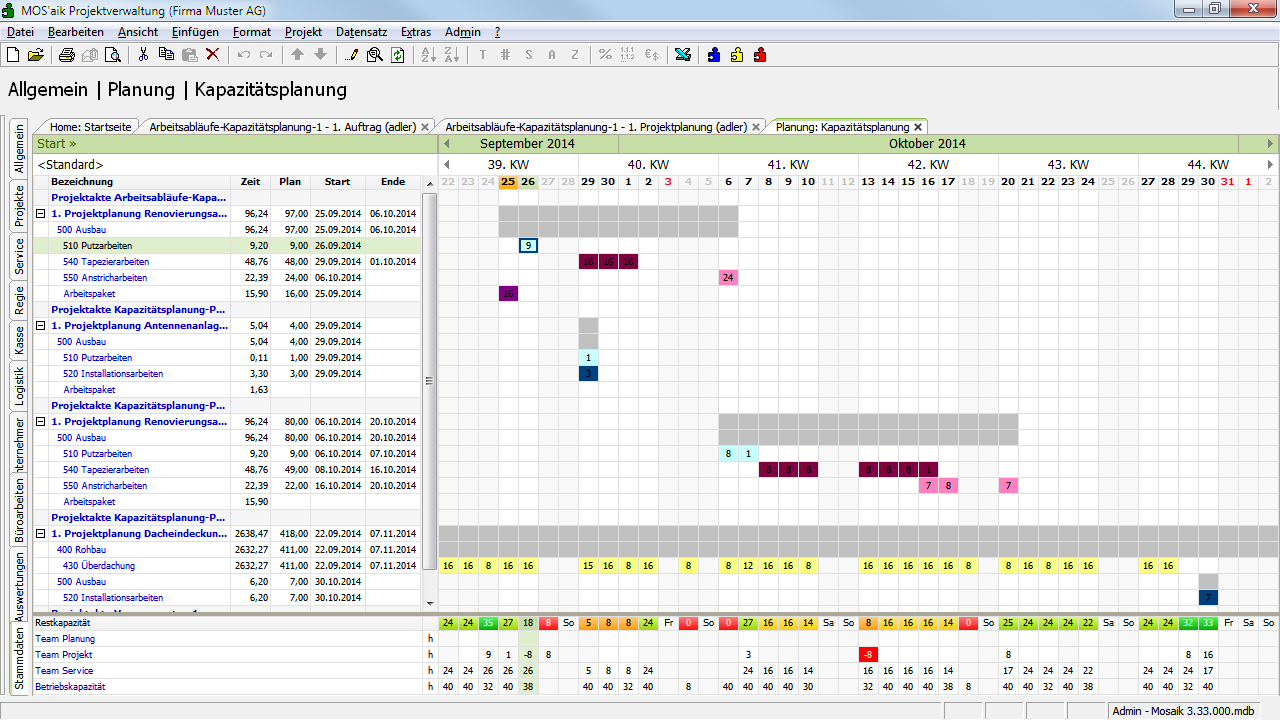Click the Bezeichnung column header

pos(82,182)
